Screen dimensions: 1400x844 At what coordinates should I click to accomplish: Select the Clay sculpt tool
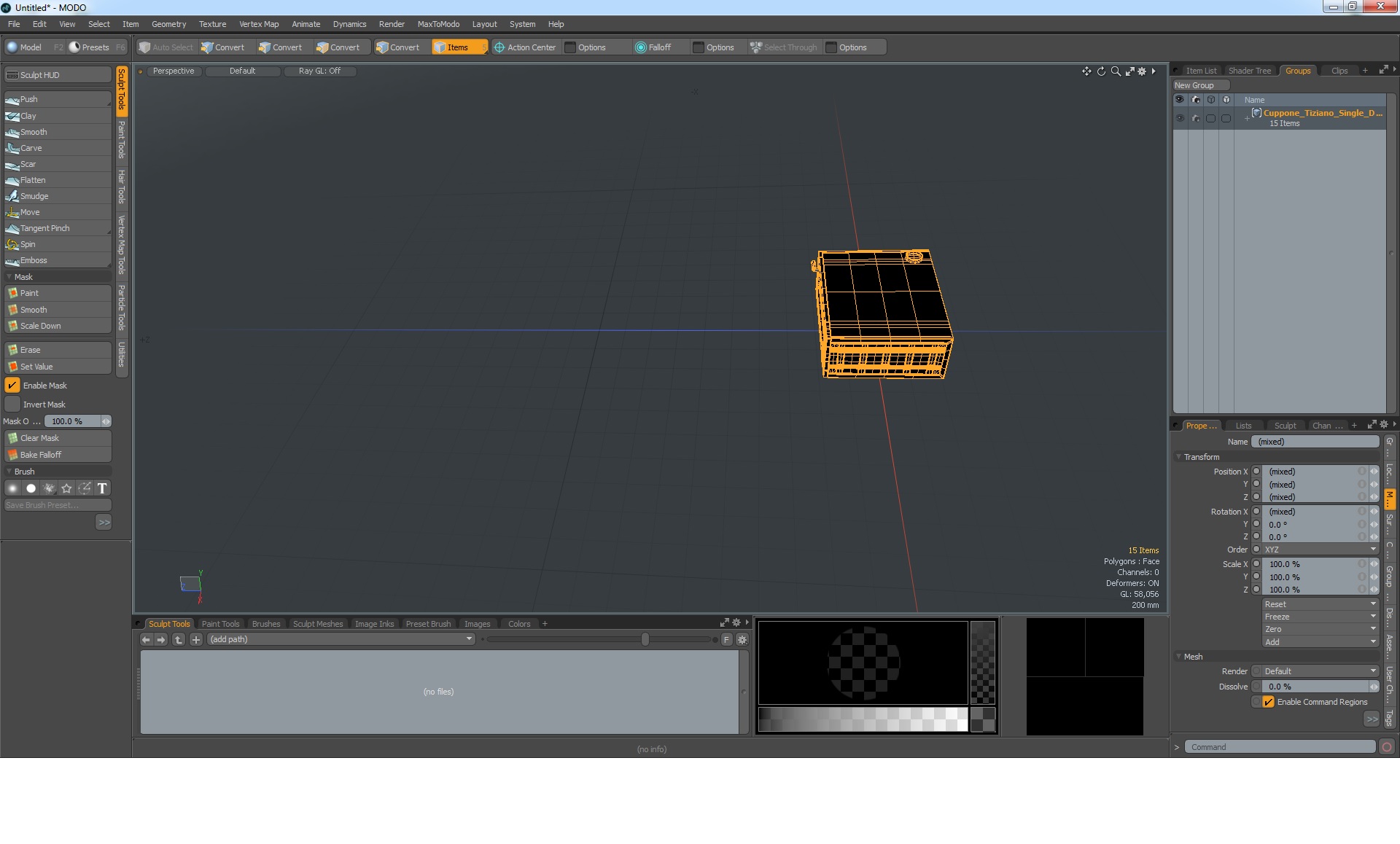[x=58, y=116]
